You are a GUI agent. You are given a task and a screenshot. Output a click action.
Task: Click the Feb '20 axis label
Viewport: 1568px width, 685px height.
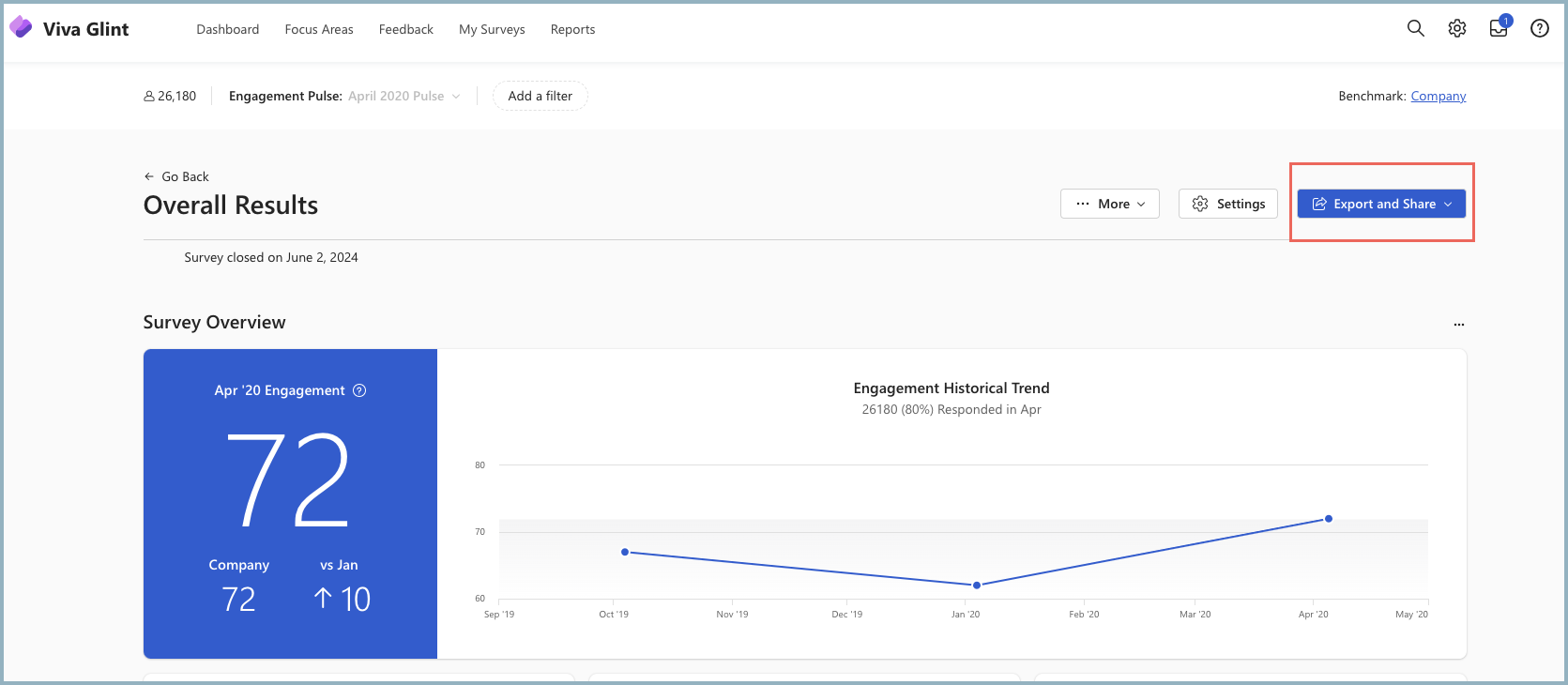(1084, 615)
